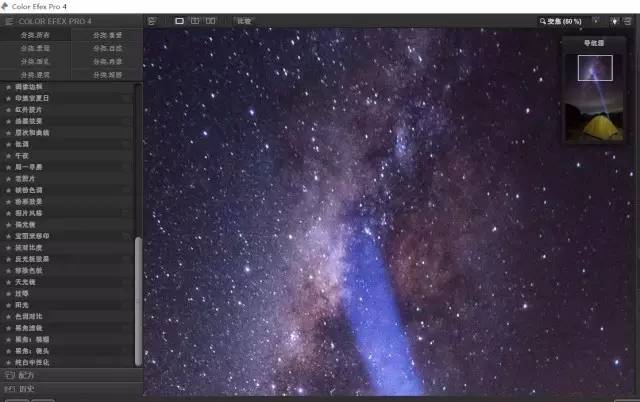Viewport: 640px width, 402px height.
Task: Select the 分类:旅游 travel category tab
Action: (x=107, y=75)
